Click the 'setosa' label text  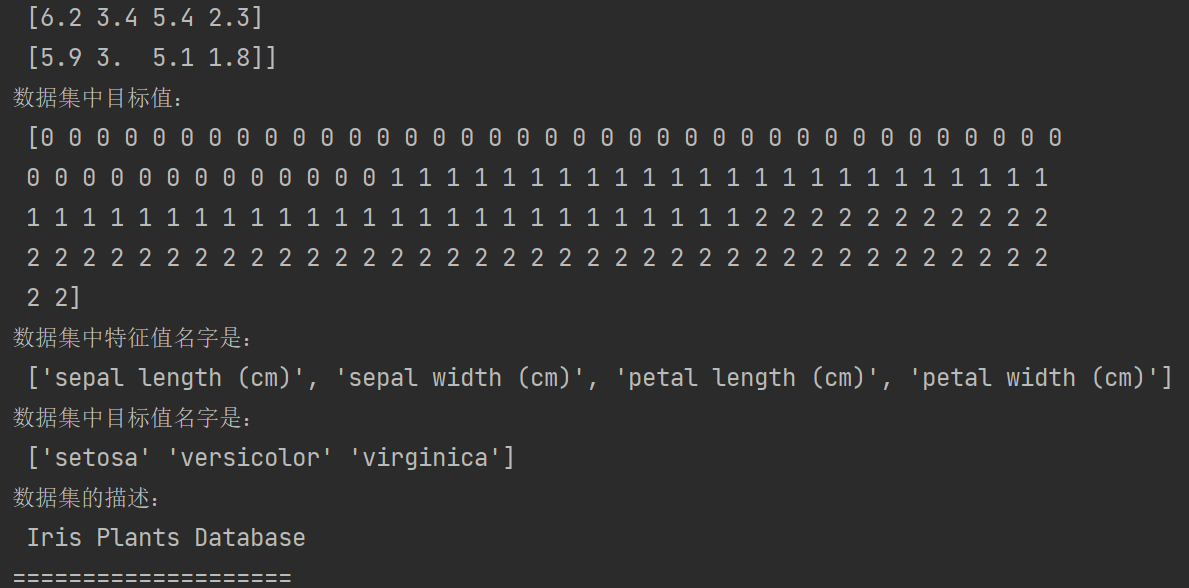pyautogui.click(x=90, y=458)
